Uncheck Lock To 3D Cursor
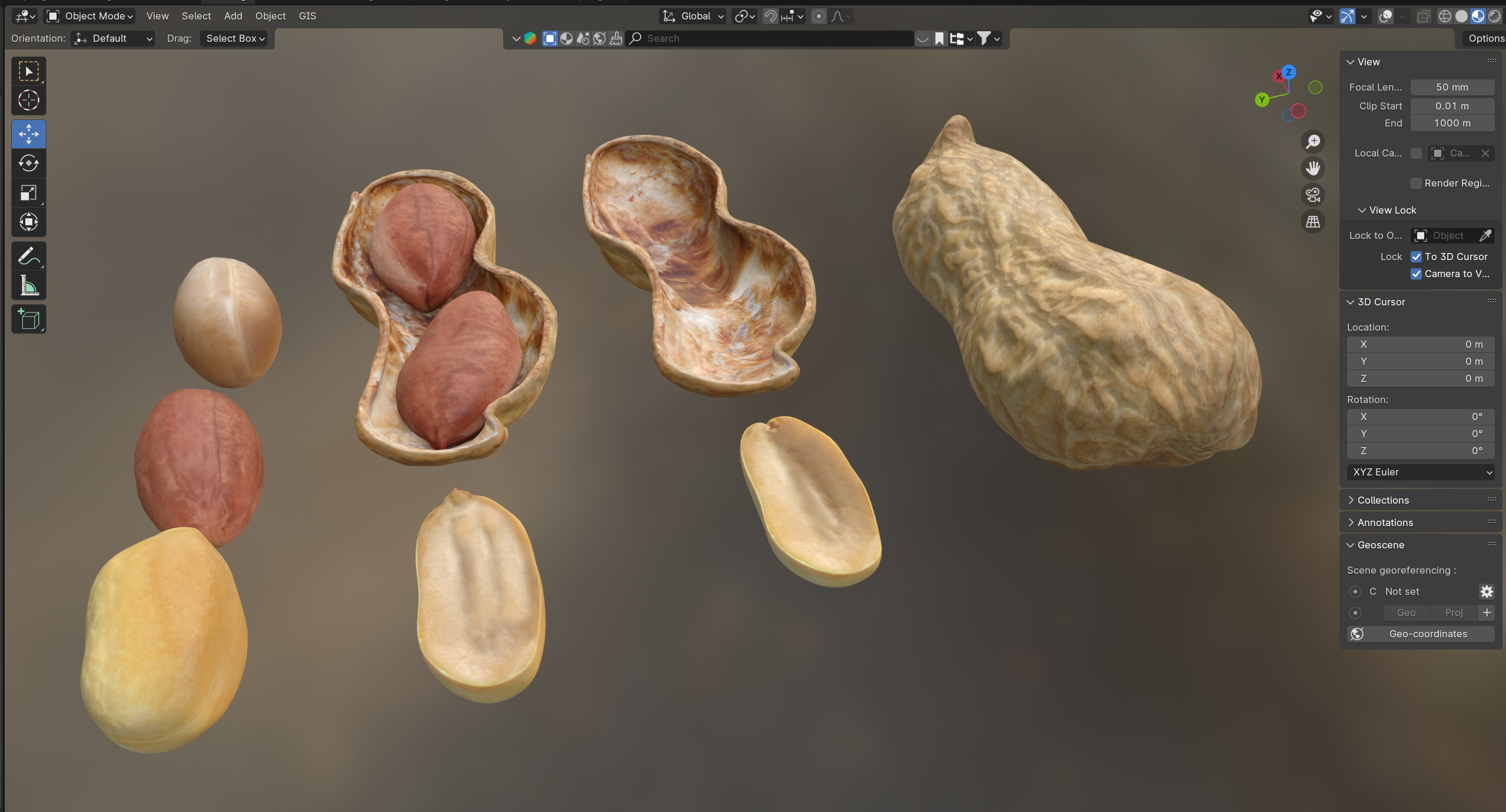The image size is (1506, 812). (x=1416, y=257)
